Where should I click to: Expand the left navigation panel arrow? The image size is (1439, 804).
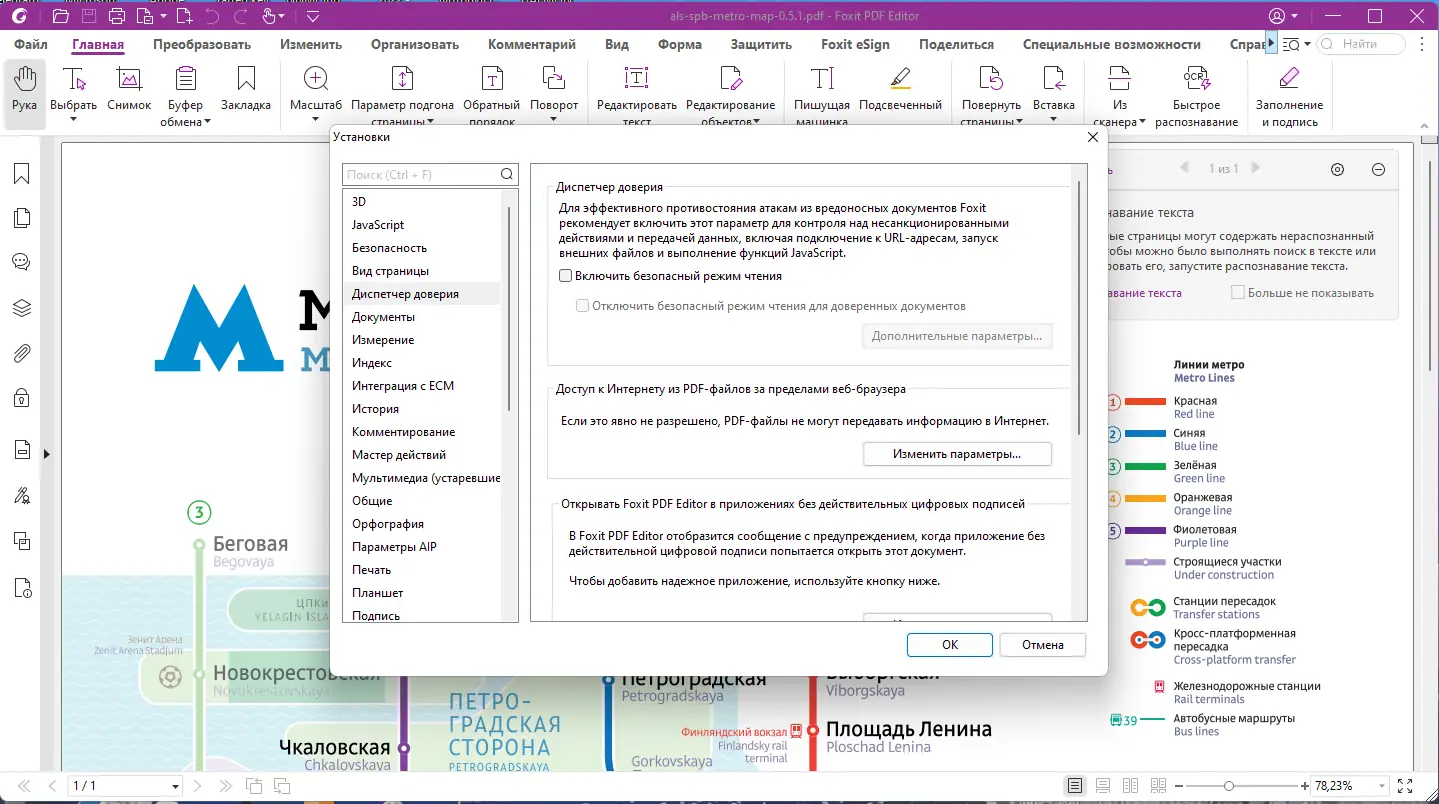(x=46, y=454)
